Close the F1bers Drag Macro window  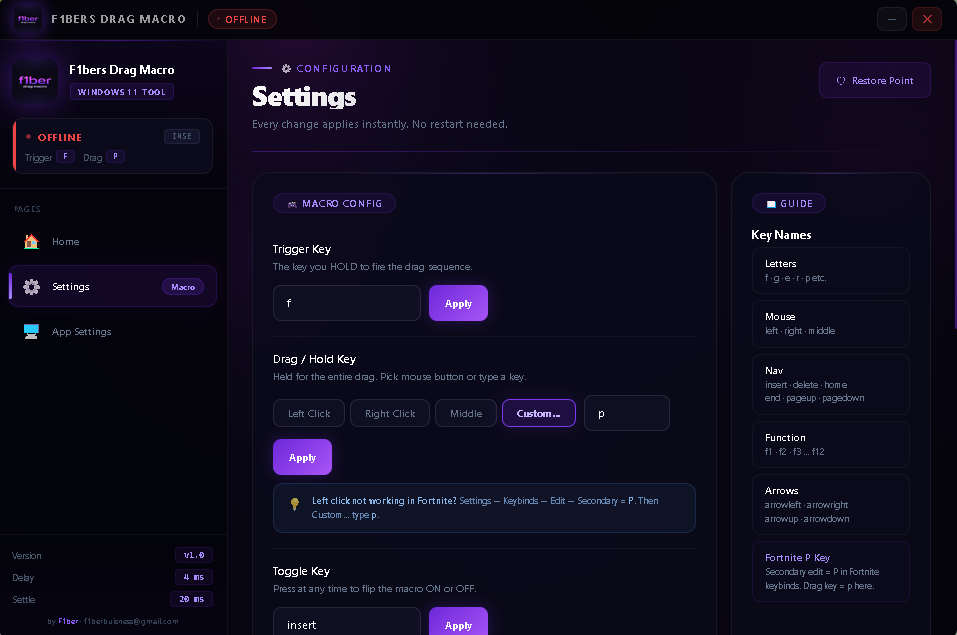coord(927,20)
